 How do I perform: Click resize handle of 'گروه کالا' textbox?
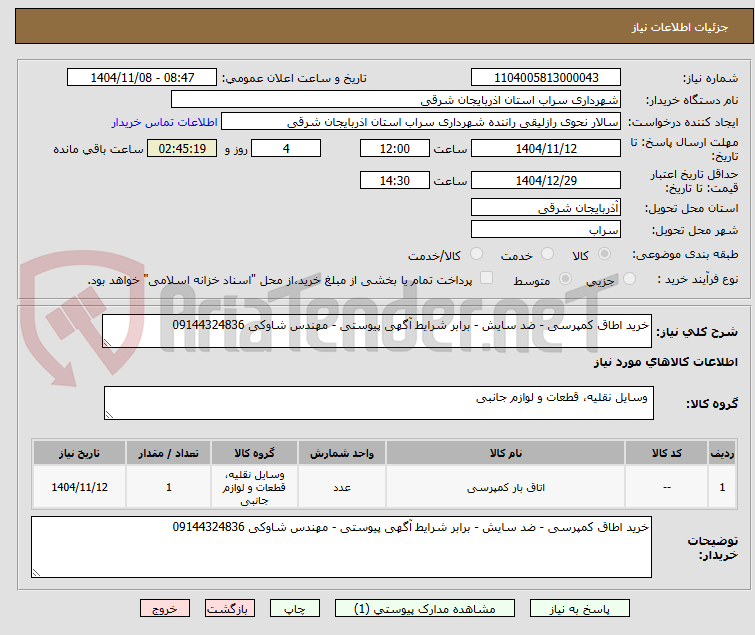coord(109,415)
